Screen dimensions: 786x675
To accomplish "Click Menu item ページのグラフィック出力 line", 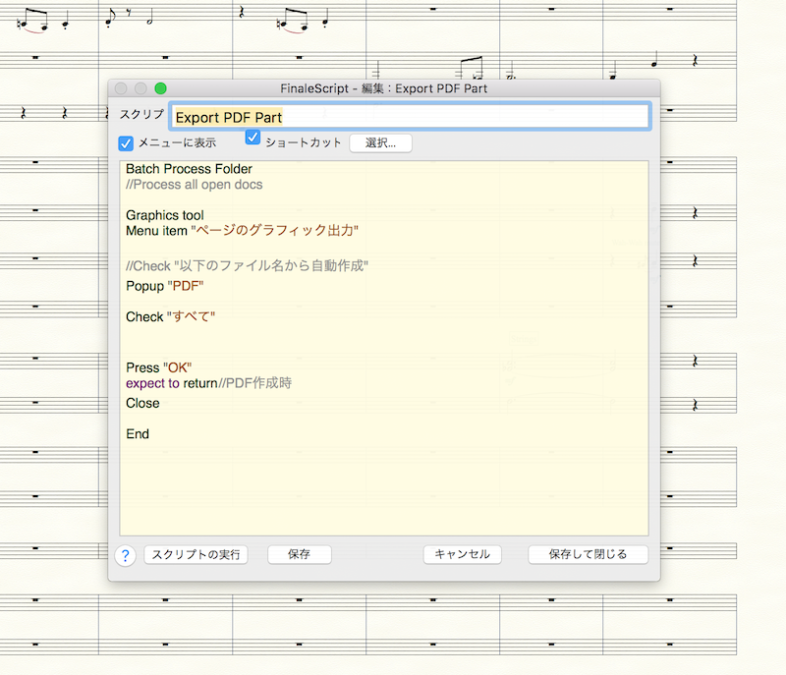I will point(242,231).
